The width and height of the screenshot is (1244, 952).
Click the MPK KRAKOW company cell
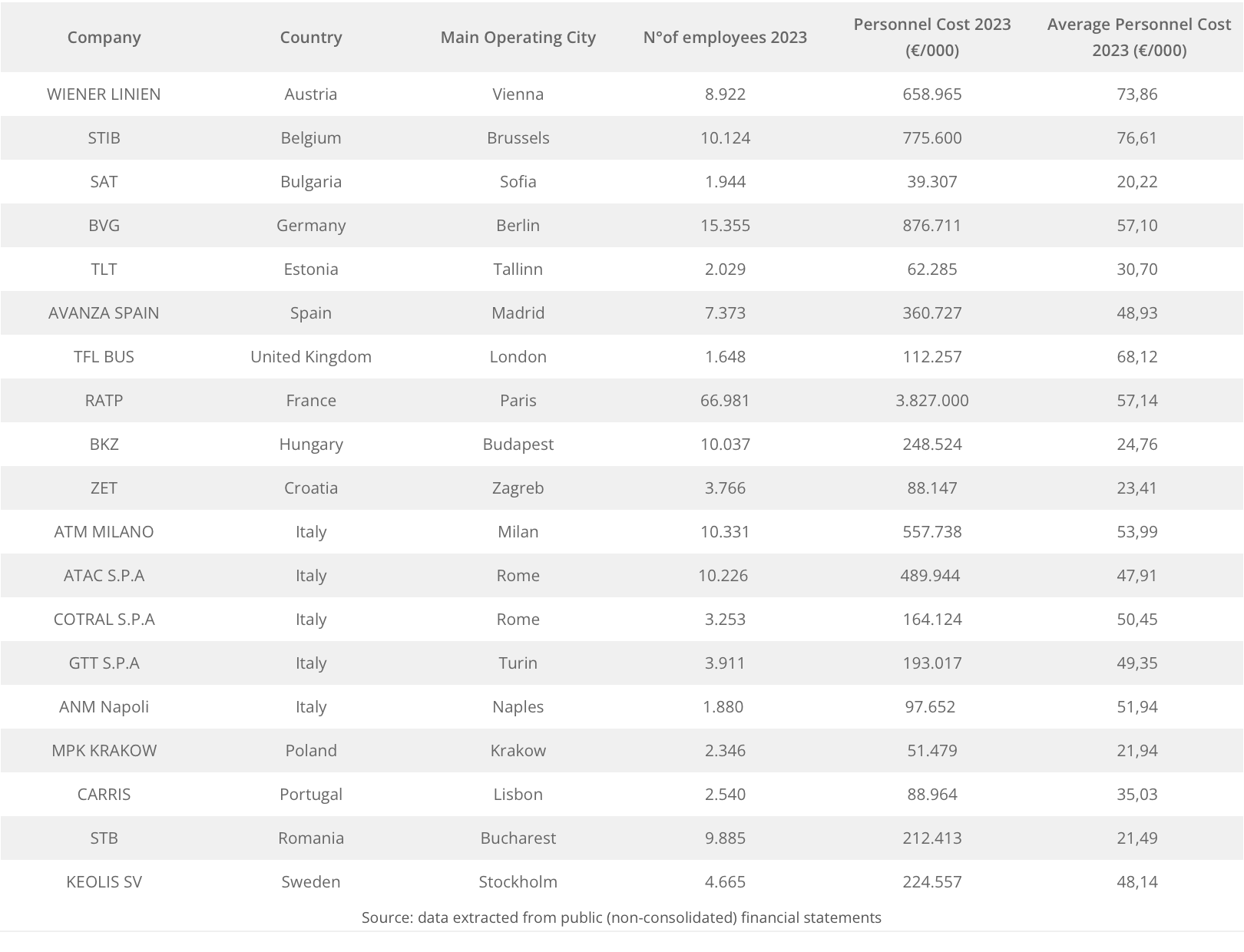pyautogui.click(x=104, y=751)
